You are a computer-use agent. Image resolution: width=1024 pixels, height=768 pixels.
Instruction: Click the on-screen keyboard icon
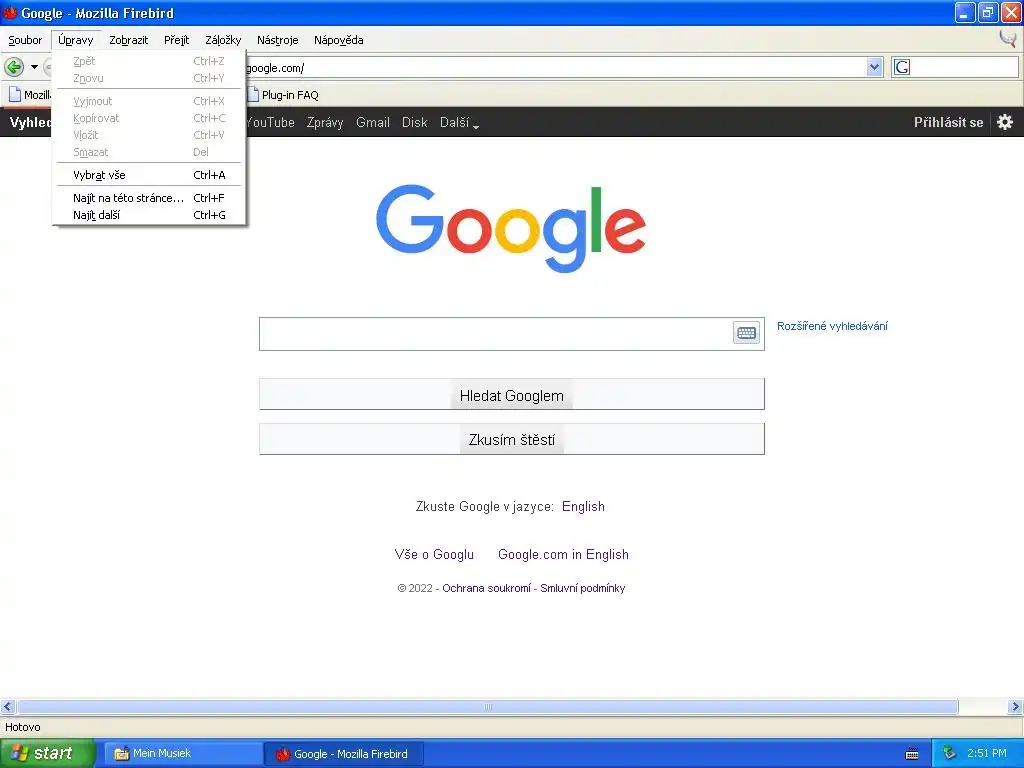[746, 333]
